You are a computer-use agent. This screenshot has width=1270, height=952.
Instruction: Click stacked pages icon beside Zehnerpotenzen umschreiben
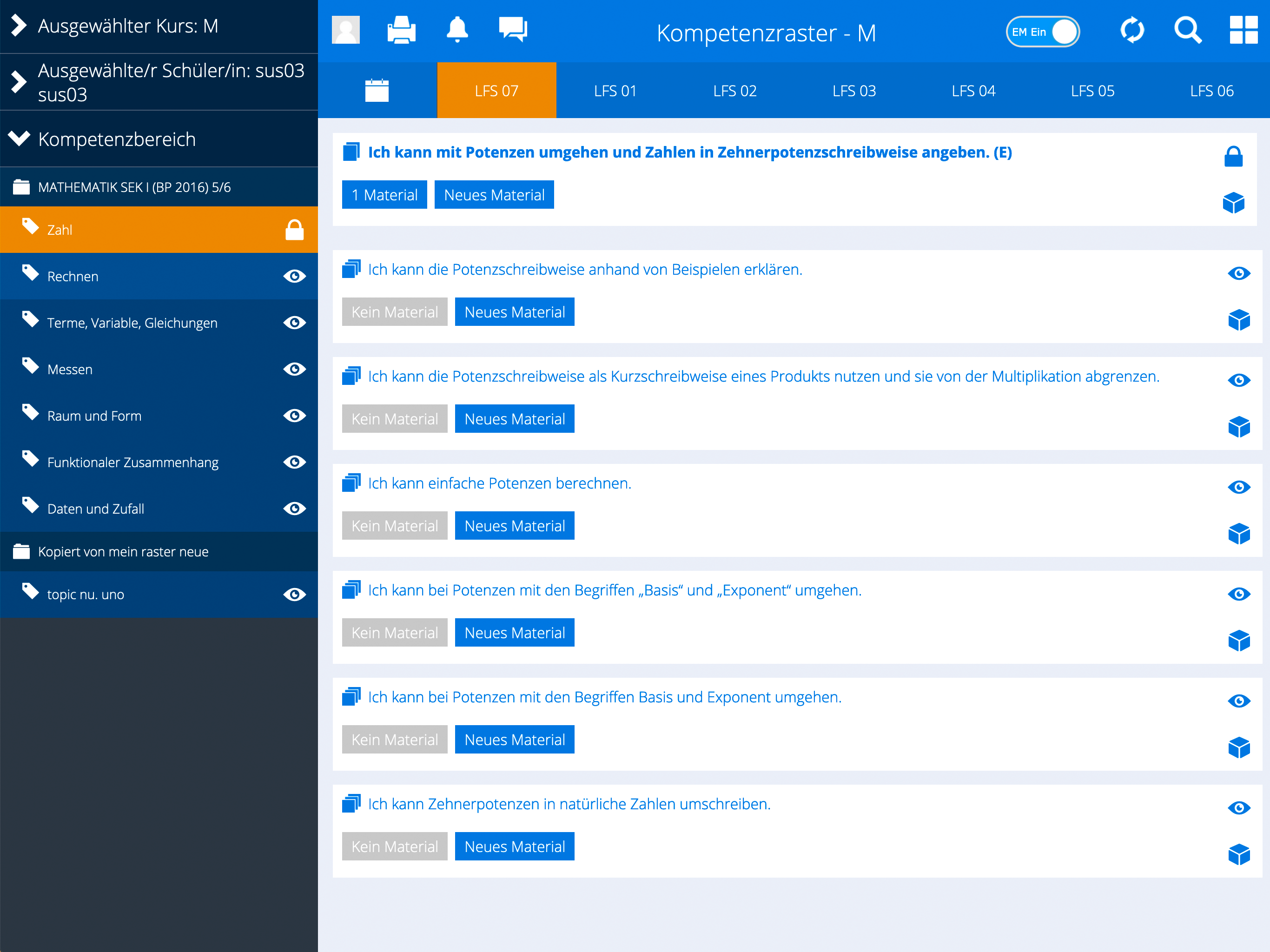click(351, 803)
